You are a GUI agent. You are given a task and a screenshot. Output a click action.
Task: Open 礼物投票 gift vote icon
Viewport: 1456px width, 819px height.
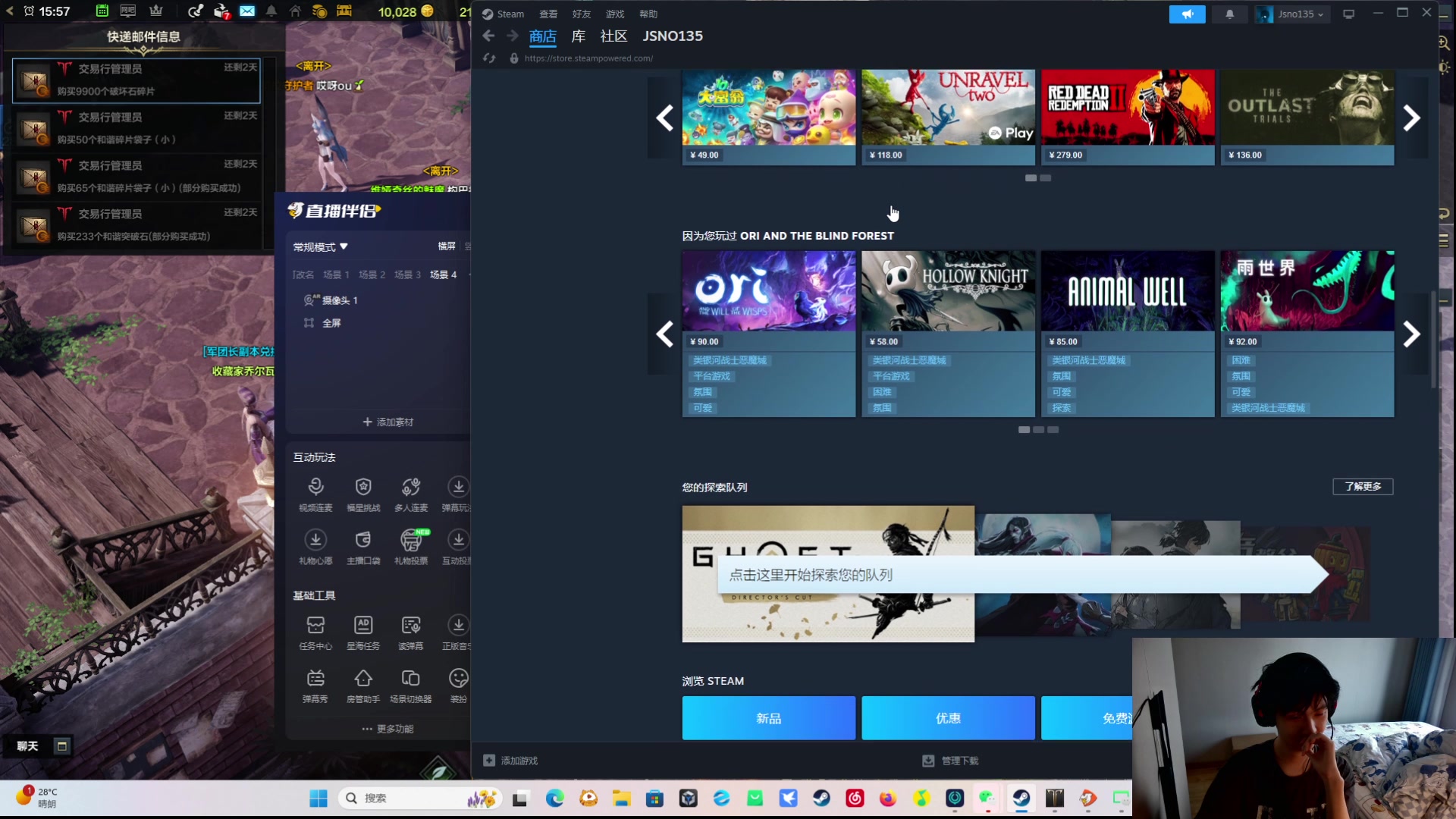coord(411,547)
